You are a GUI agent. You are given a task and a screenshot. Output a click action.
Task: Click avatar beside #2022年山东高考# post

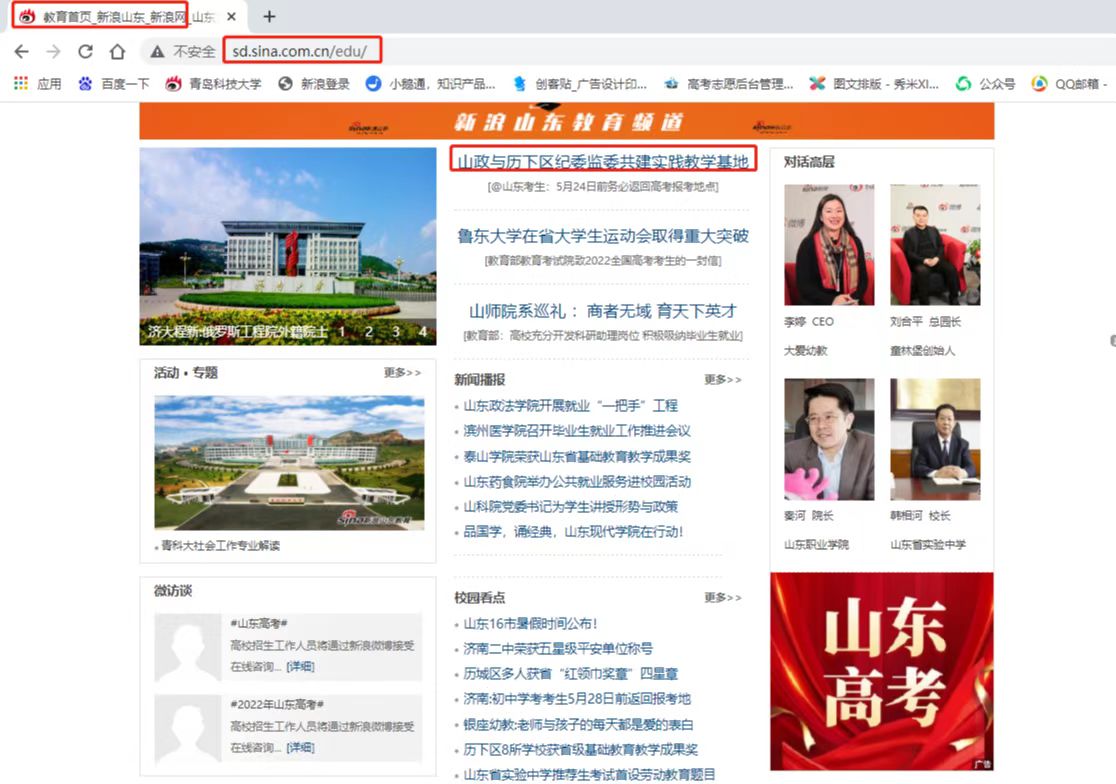click(x=188, y=729)
